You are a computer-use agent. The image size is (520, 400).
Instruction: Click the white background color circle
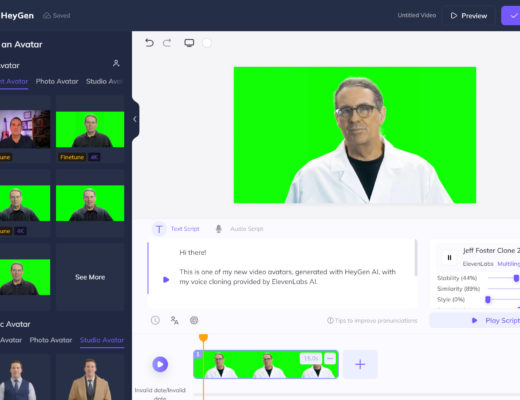(207, 43)
